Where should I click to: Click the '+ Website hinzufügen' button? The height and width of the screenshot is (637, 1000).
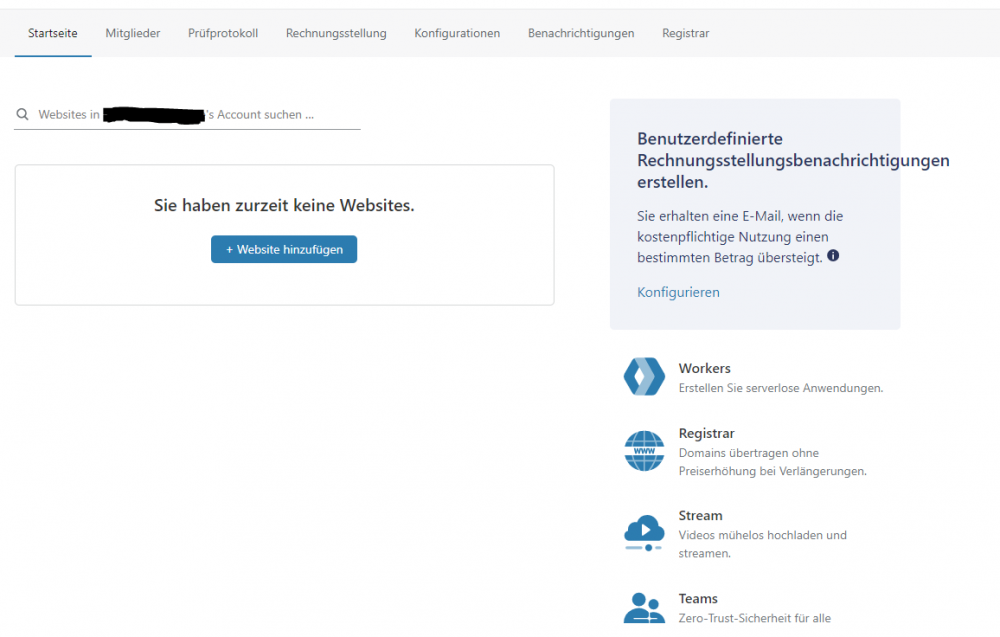[x=284, y=249]
